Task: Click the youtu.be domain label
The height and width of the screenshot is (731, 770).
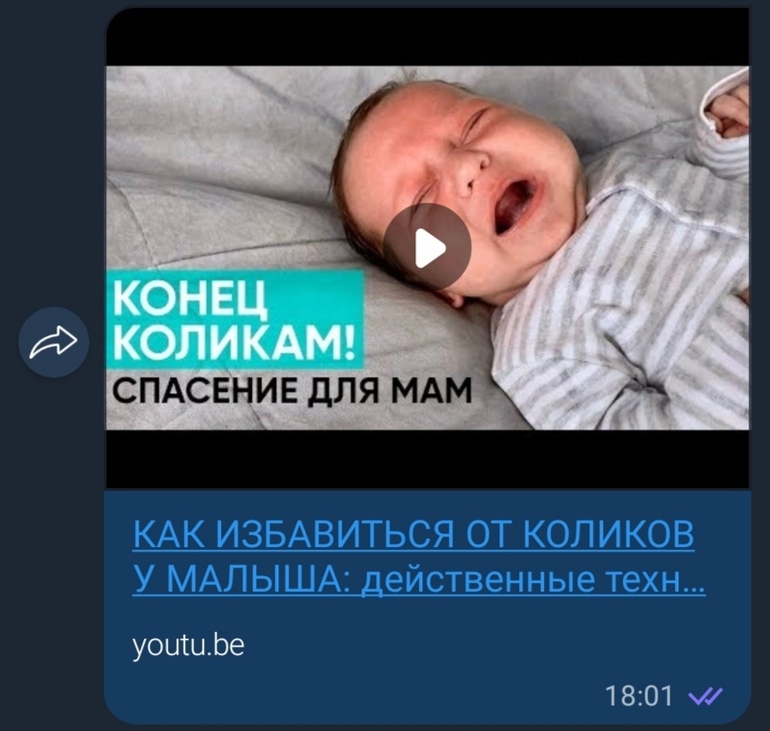Action: tap(188, 645)
